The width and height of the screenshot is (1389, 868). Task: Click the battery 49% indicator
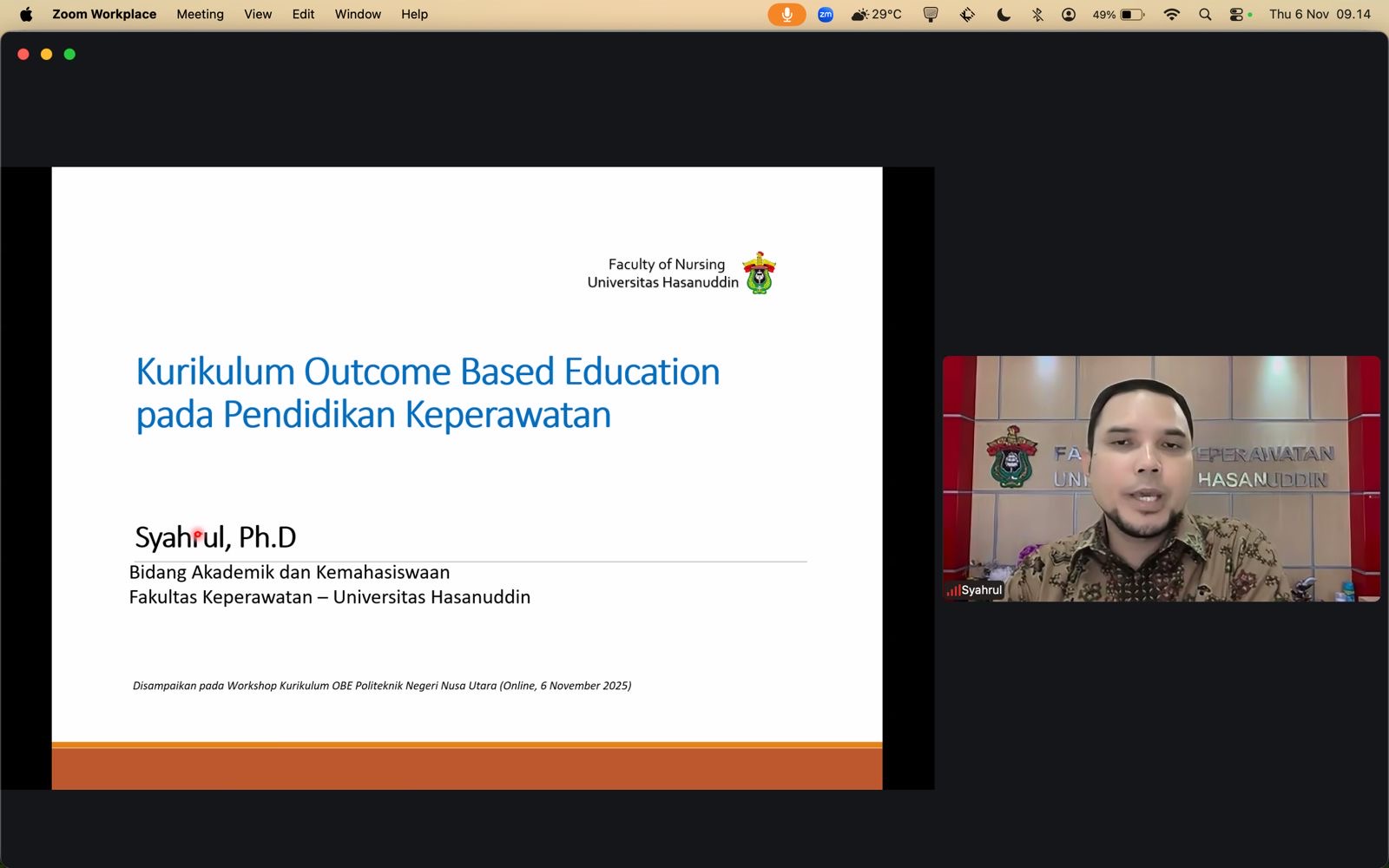click(1118, 15)
